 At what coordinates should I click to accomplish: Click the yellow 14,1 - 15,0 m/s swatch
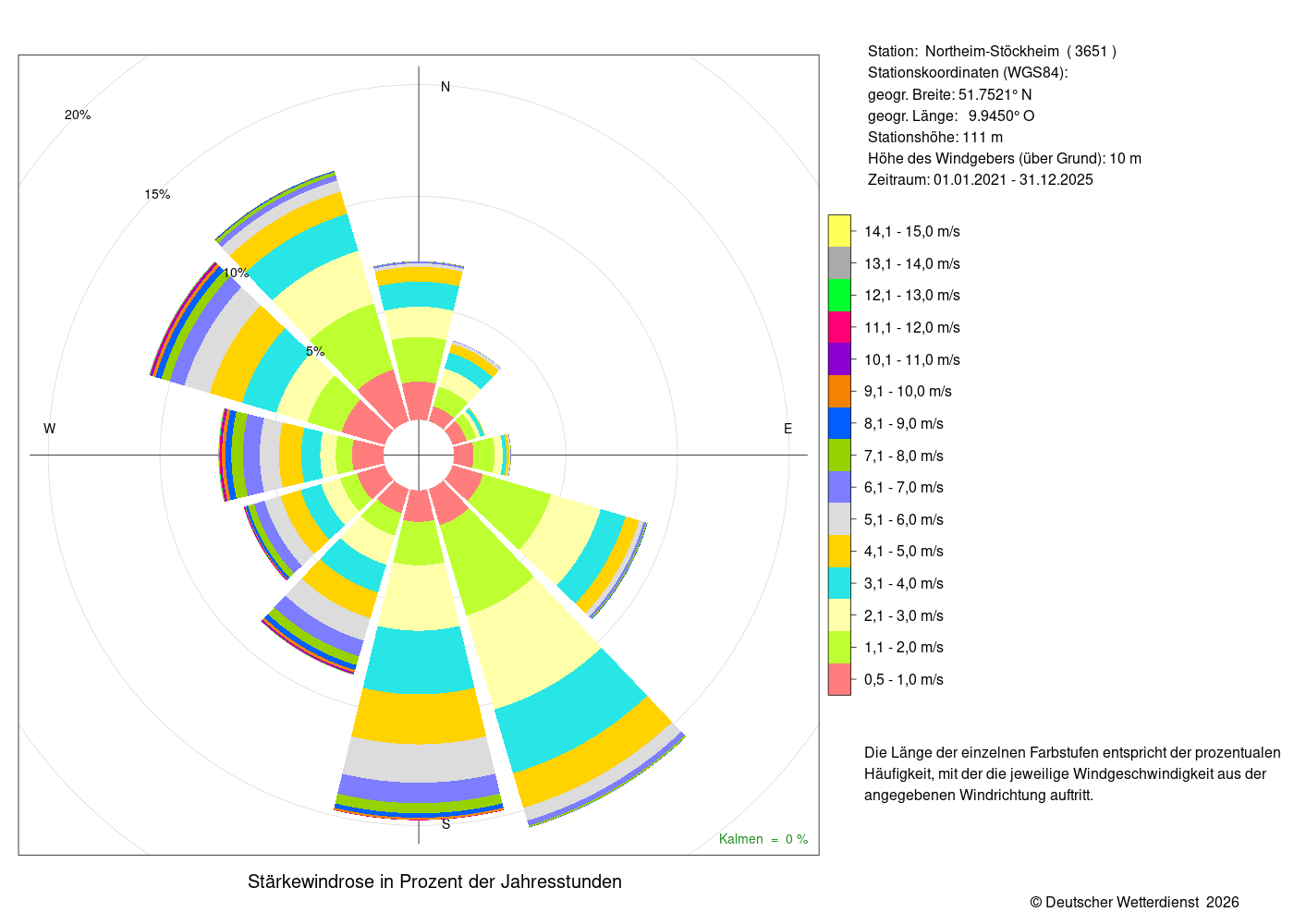(839, 231)
